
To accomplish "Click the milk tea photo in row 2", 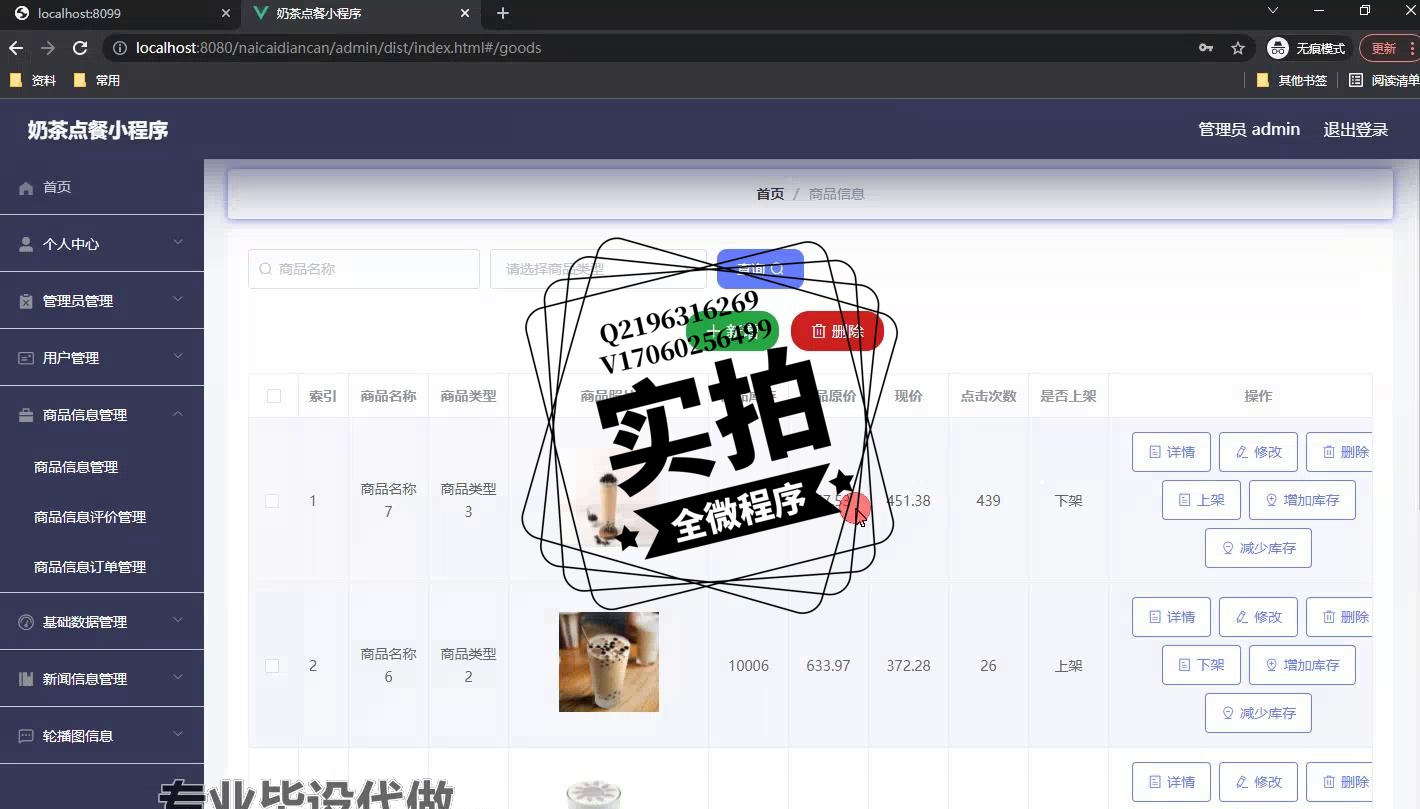I will coord(608,662).
